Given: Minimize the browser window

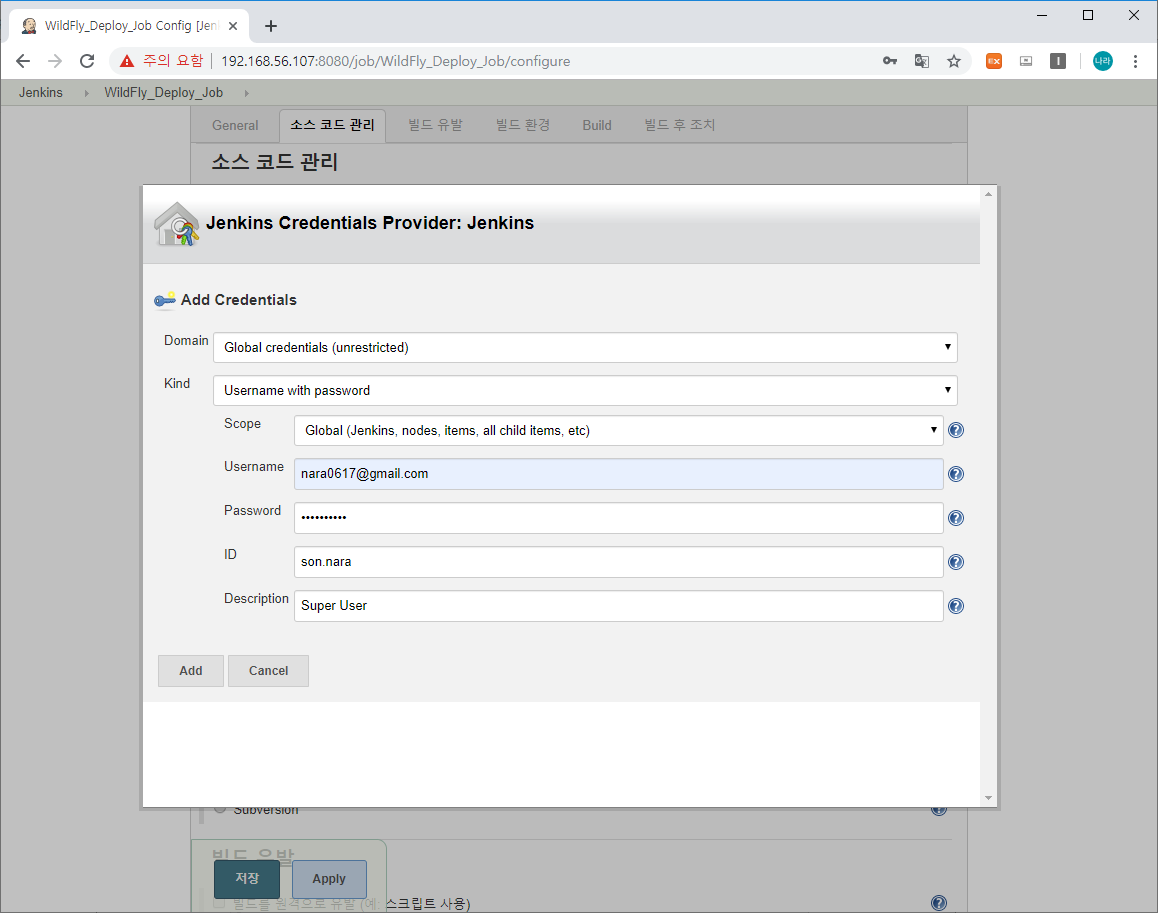Looking at the screenshot, I should [1042, 16].
